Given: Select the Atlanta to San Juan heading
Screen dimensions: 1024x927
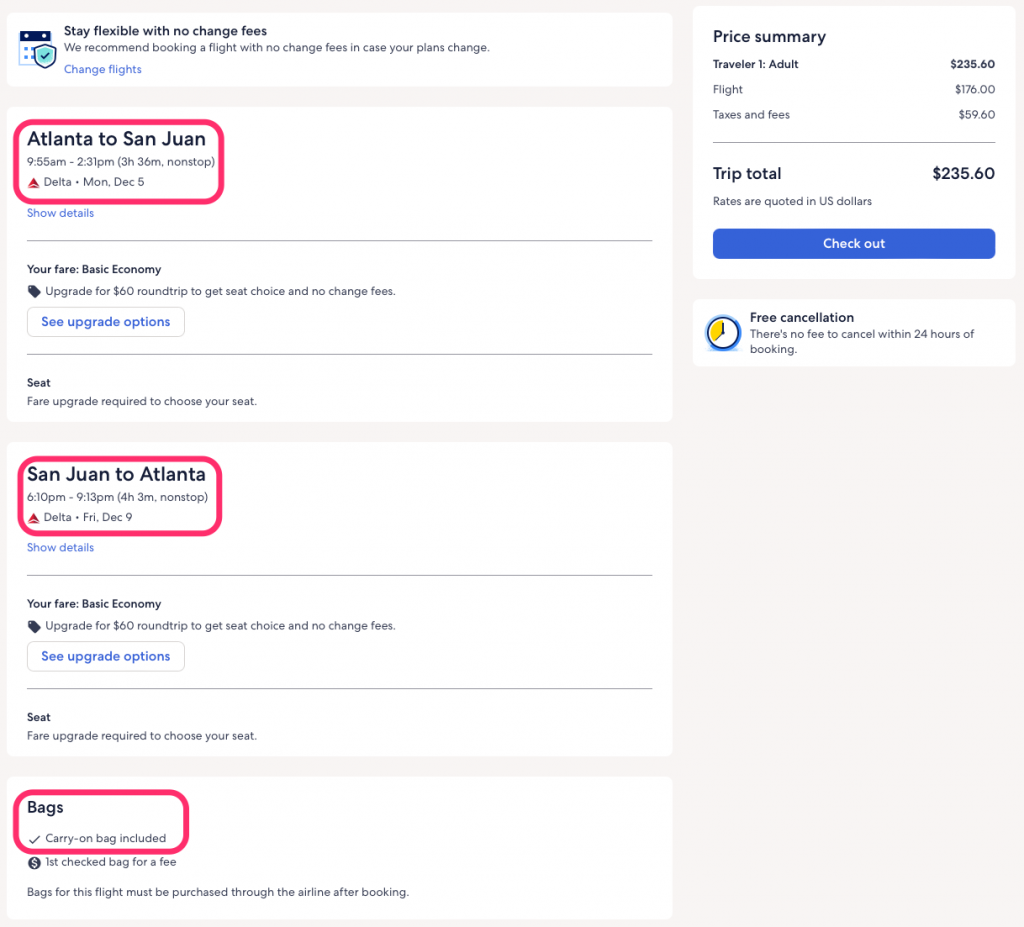Looking at the screenshot, I should click(116, 139).
